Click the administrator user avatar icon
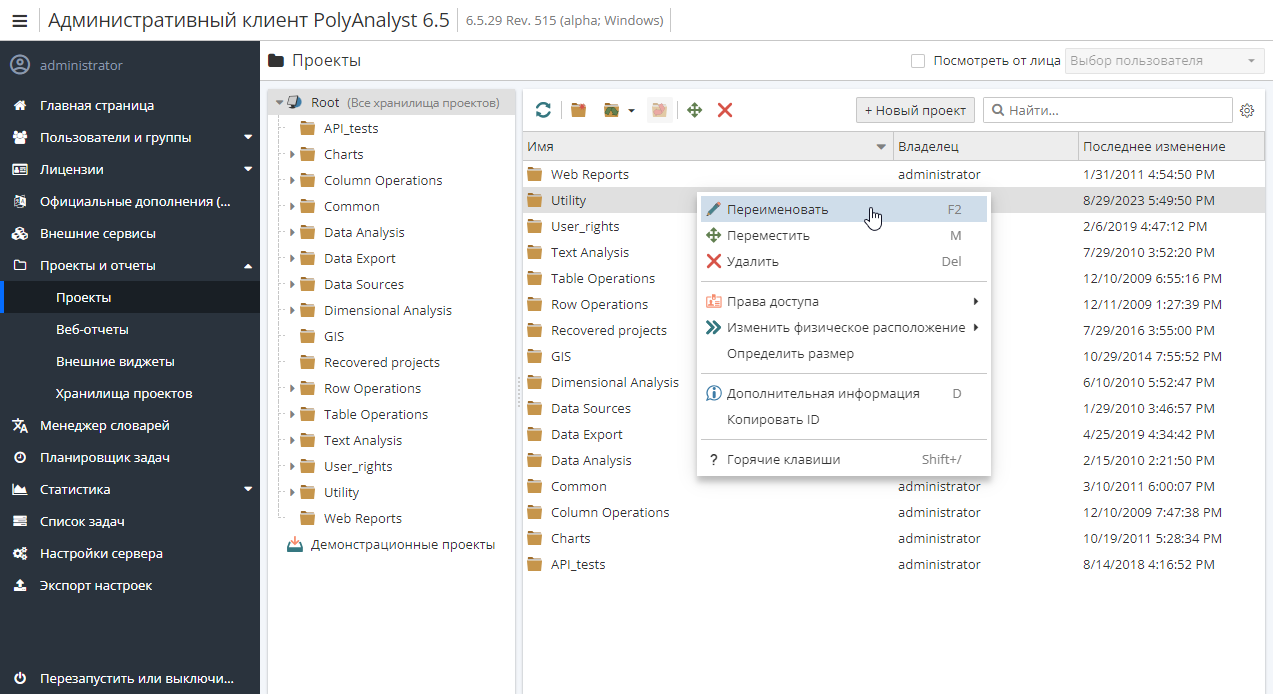Image resolution: width=1273 pixels, height=694 pixels. [20, 65]
